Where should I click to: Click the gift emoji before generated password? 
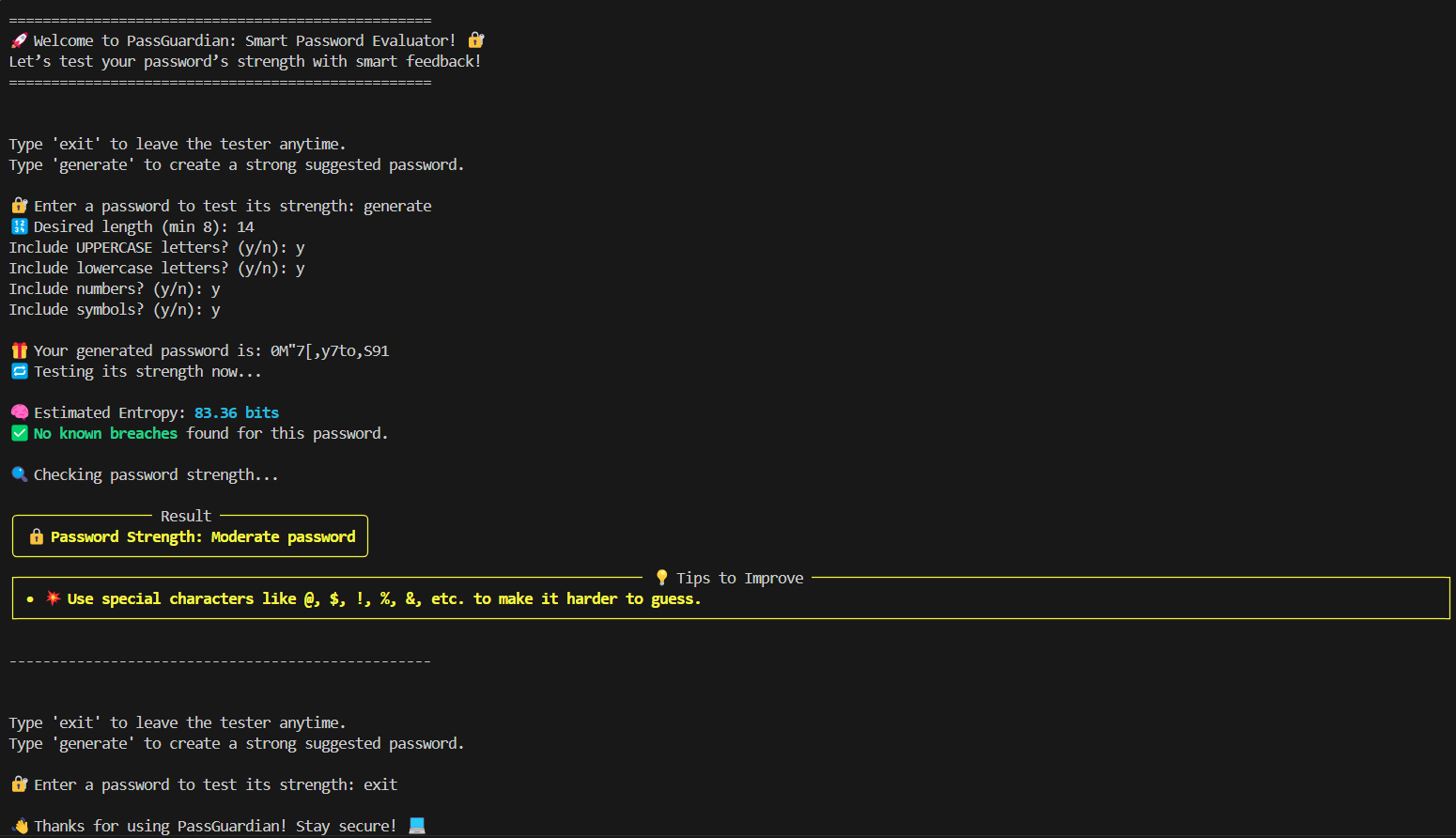tap(19, 350)
